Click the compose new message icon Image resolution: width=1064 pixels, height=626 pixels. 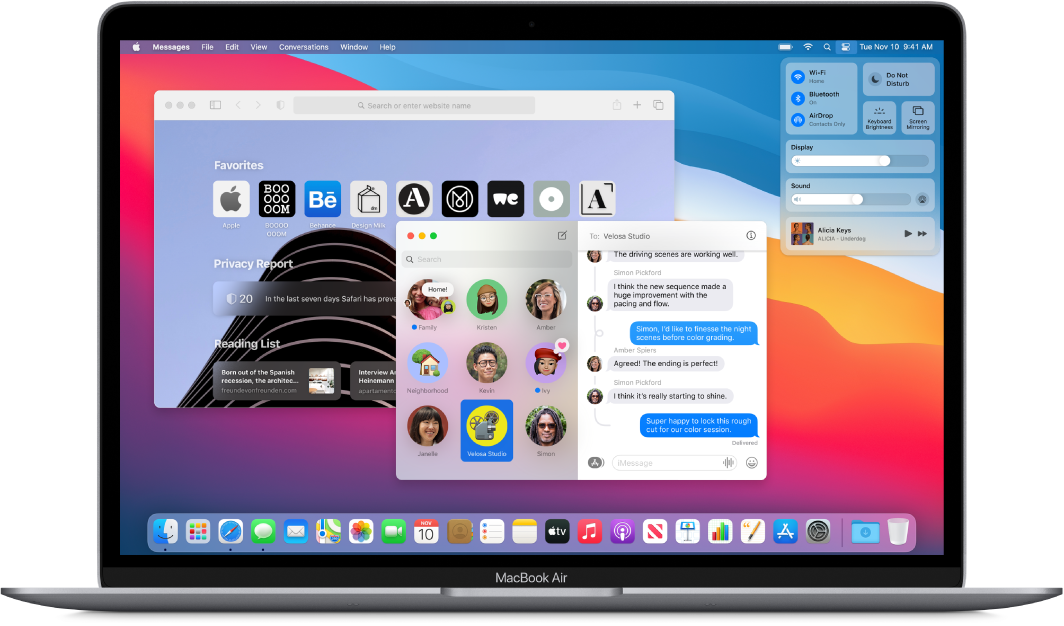[x=562, y=236]
